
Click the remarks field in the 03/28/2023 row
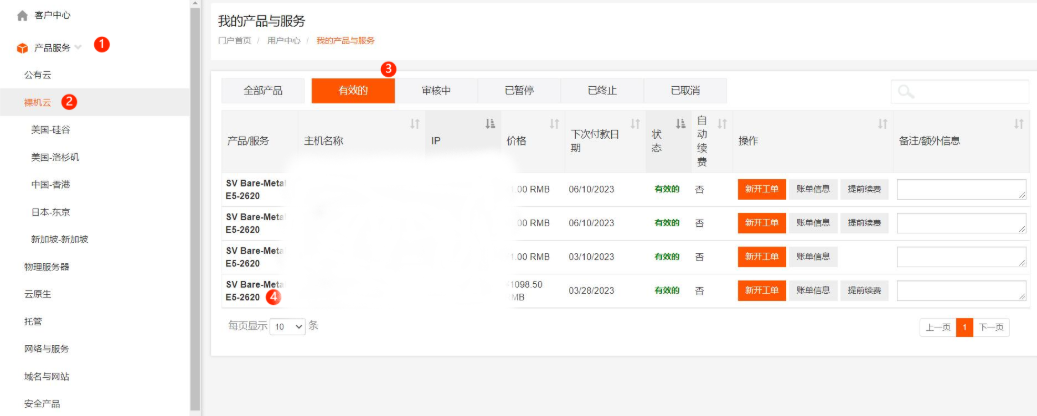962,291
